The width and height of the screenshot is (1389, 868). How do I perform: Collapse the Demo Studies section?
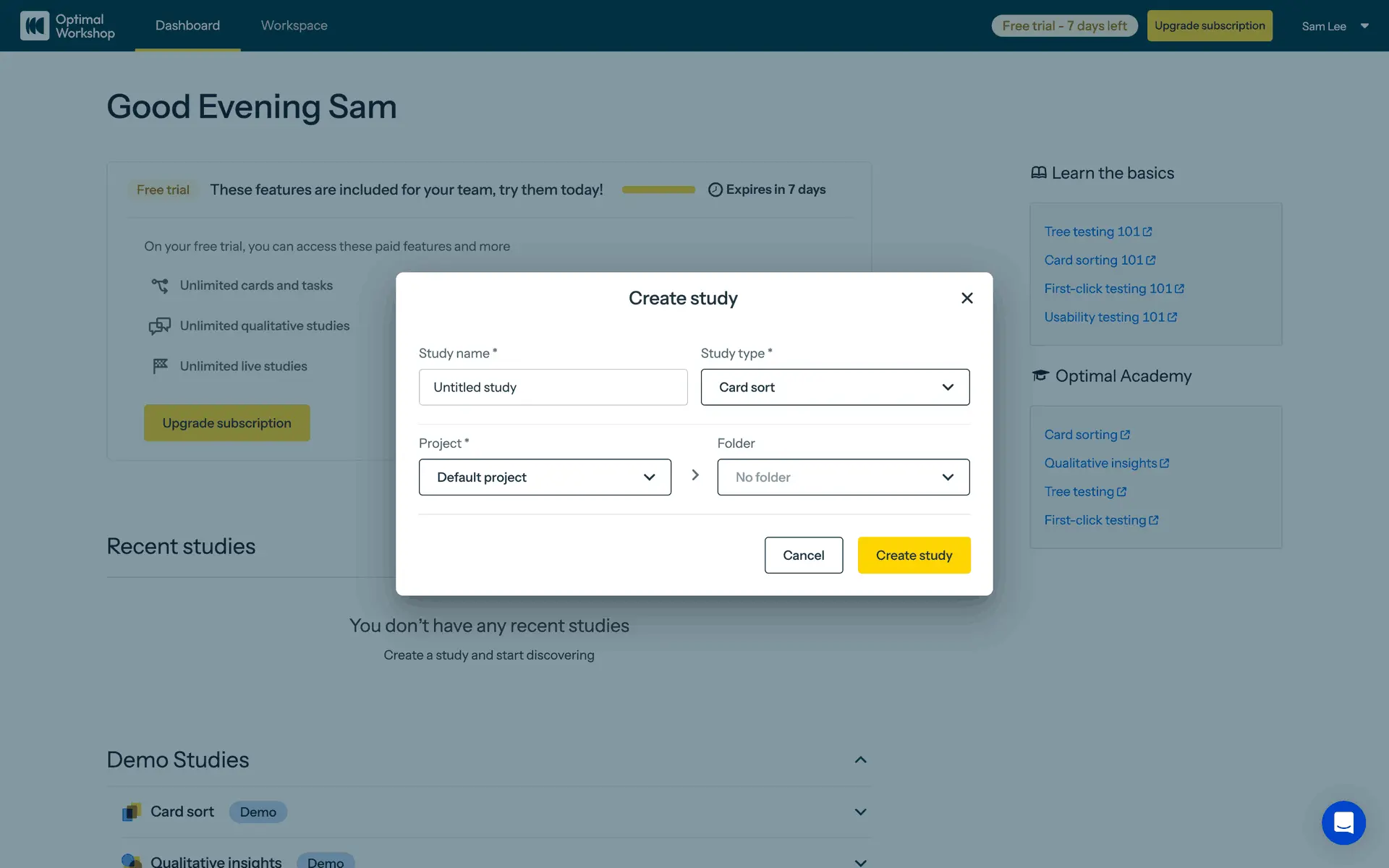click(x=860, y=759)
